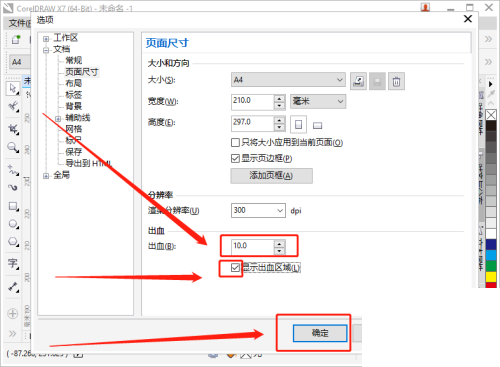This screenshot has width=500, height=367.
Task: Select the Ellipse tool
Action: click(13, 224)
